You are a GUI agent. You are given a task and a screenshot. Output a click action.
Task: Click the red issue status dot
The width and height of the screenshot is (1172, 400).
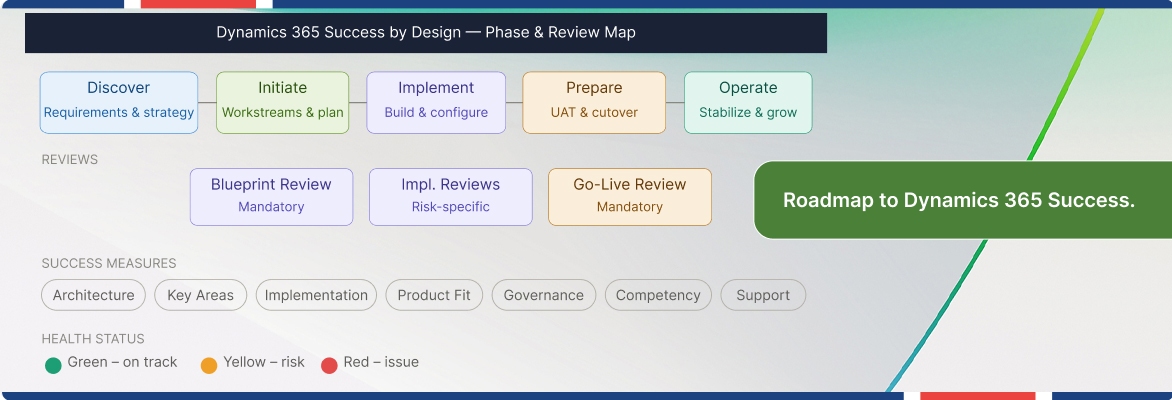point(330,366)
